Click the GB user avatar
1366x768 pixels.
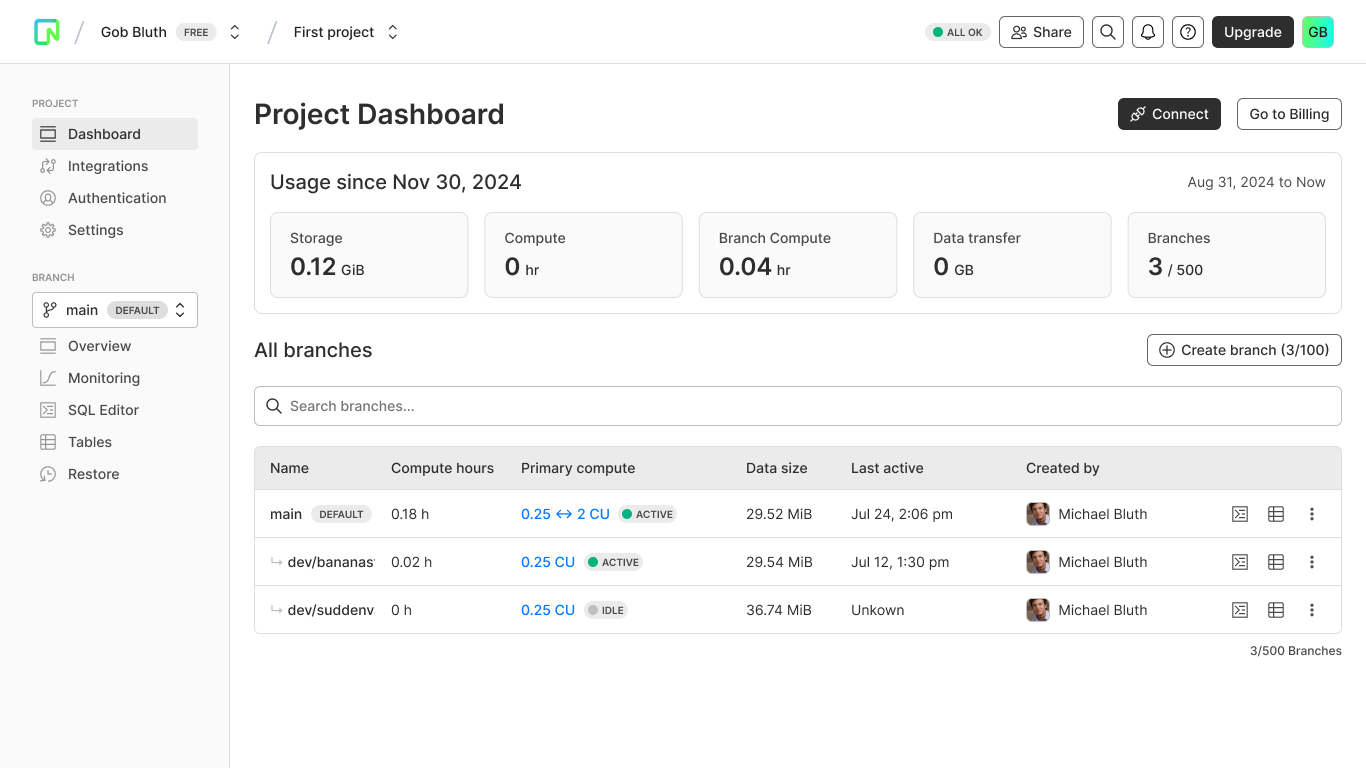(x=1318, y=32)
